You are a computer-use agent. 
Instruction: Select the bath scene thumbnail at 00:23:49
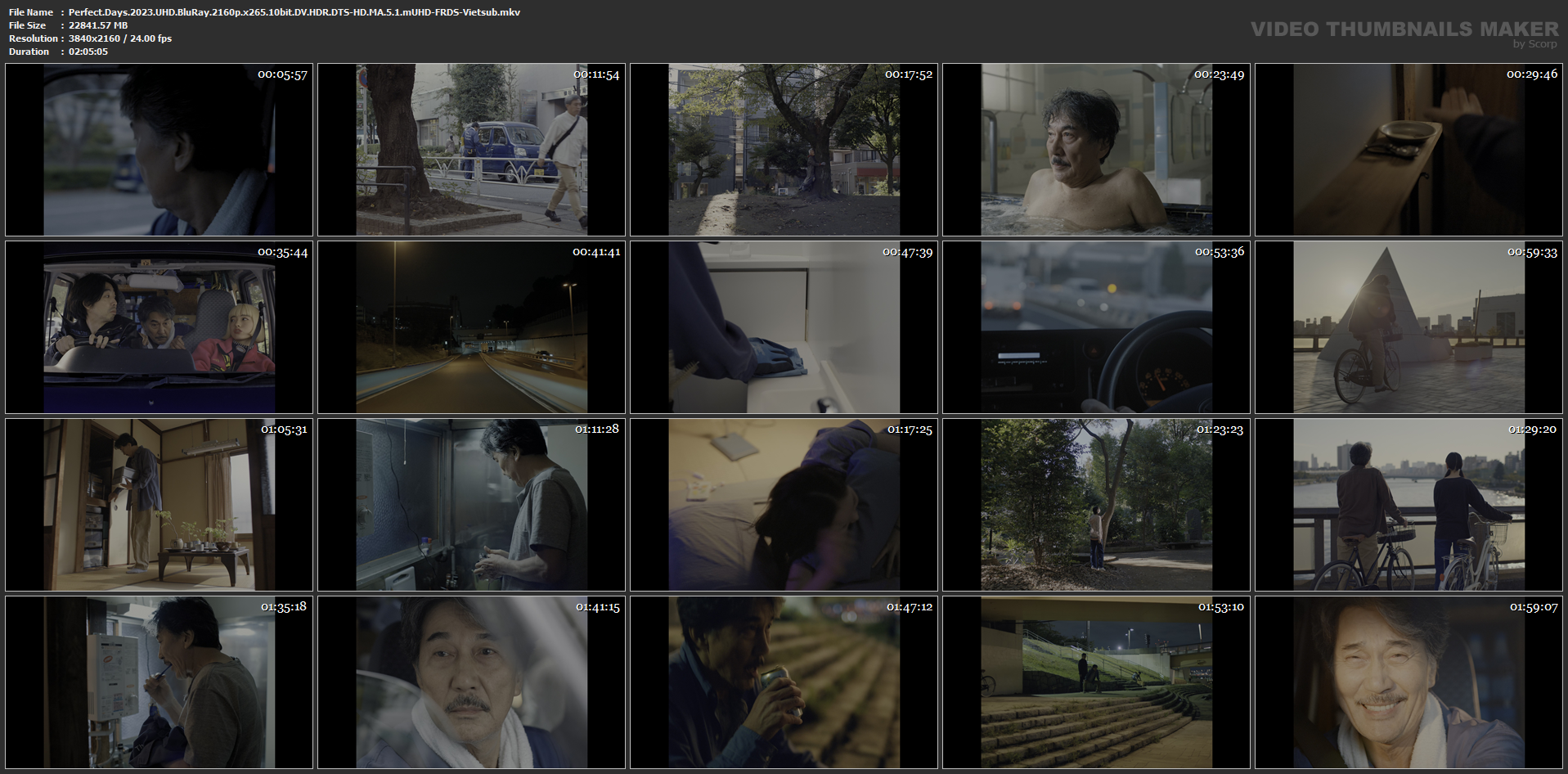(1096, 150)
